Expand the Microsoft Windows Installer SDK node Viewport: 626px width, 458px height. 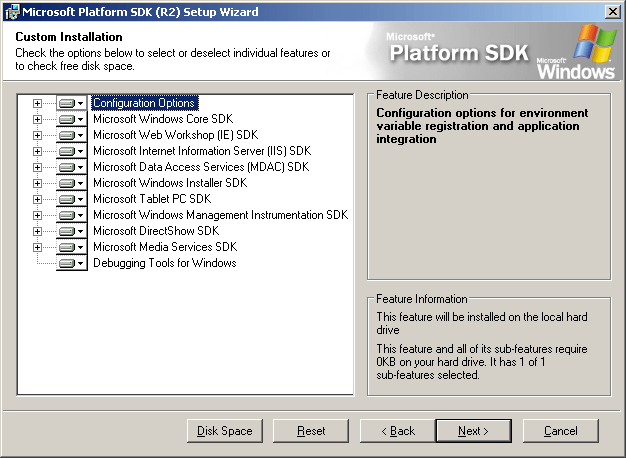click(x=37, y=183)
